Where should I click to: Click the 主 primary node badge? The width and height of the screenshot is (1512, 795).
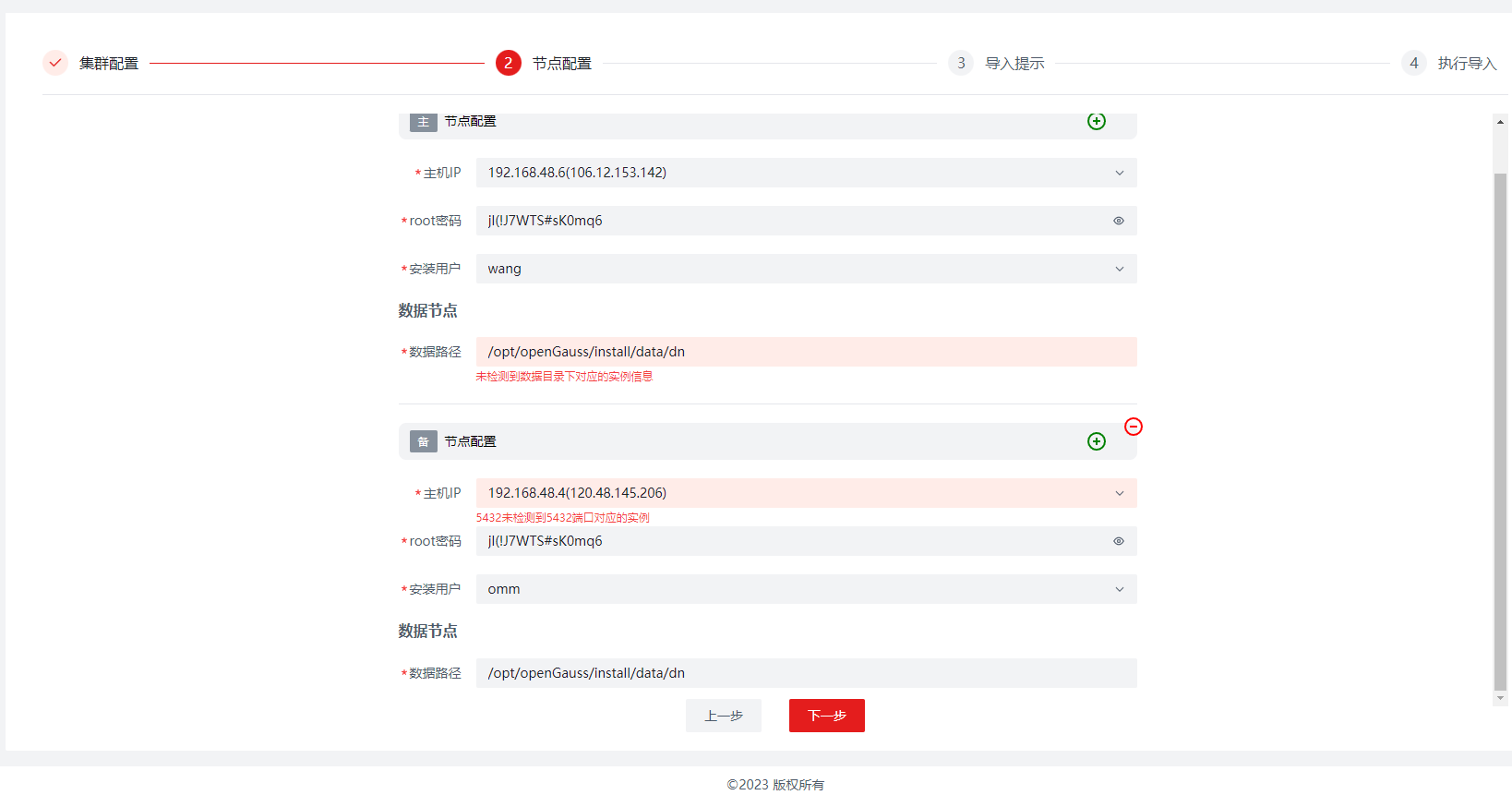tap(423, 122)
